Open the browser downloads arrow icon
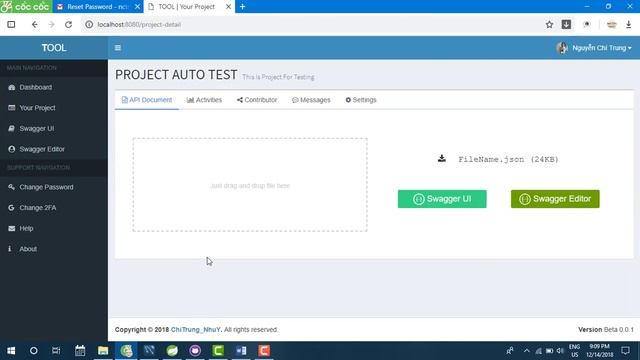Screen dimensions: 640x360 [629, 24]
